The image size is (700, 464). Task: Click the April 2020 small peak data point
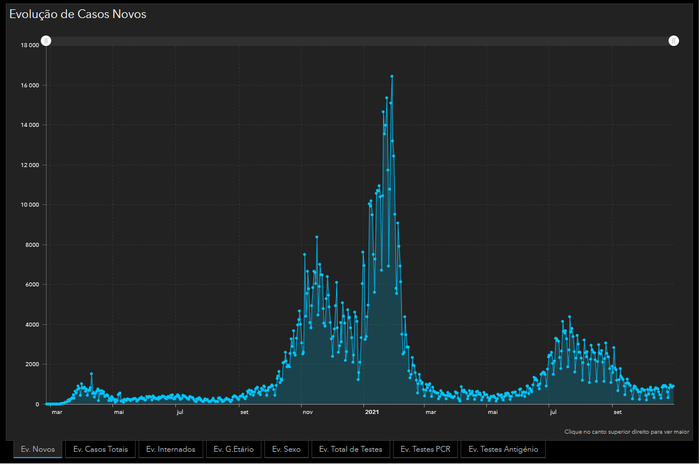(x=91, y=374)
